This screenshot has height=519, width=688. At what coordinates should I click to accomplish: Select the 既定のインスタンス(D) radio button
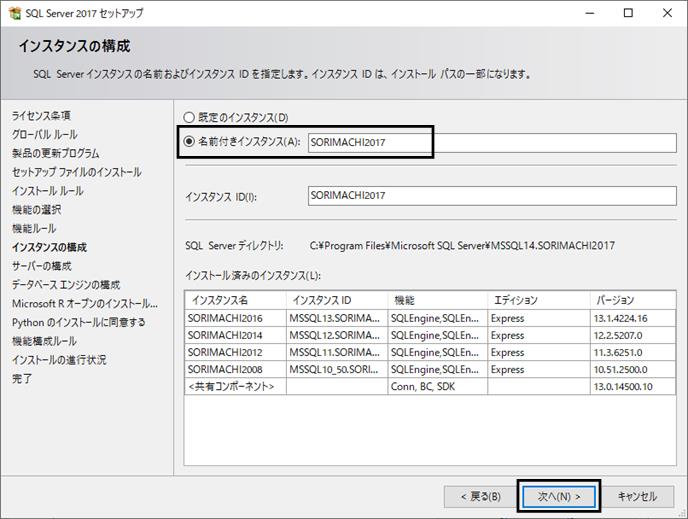(x=189, y=118)
